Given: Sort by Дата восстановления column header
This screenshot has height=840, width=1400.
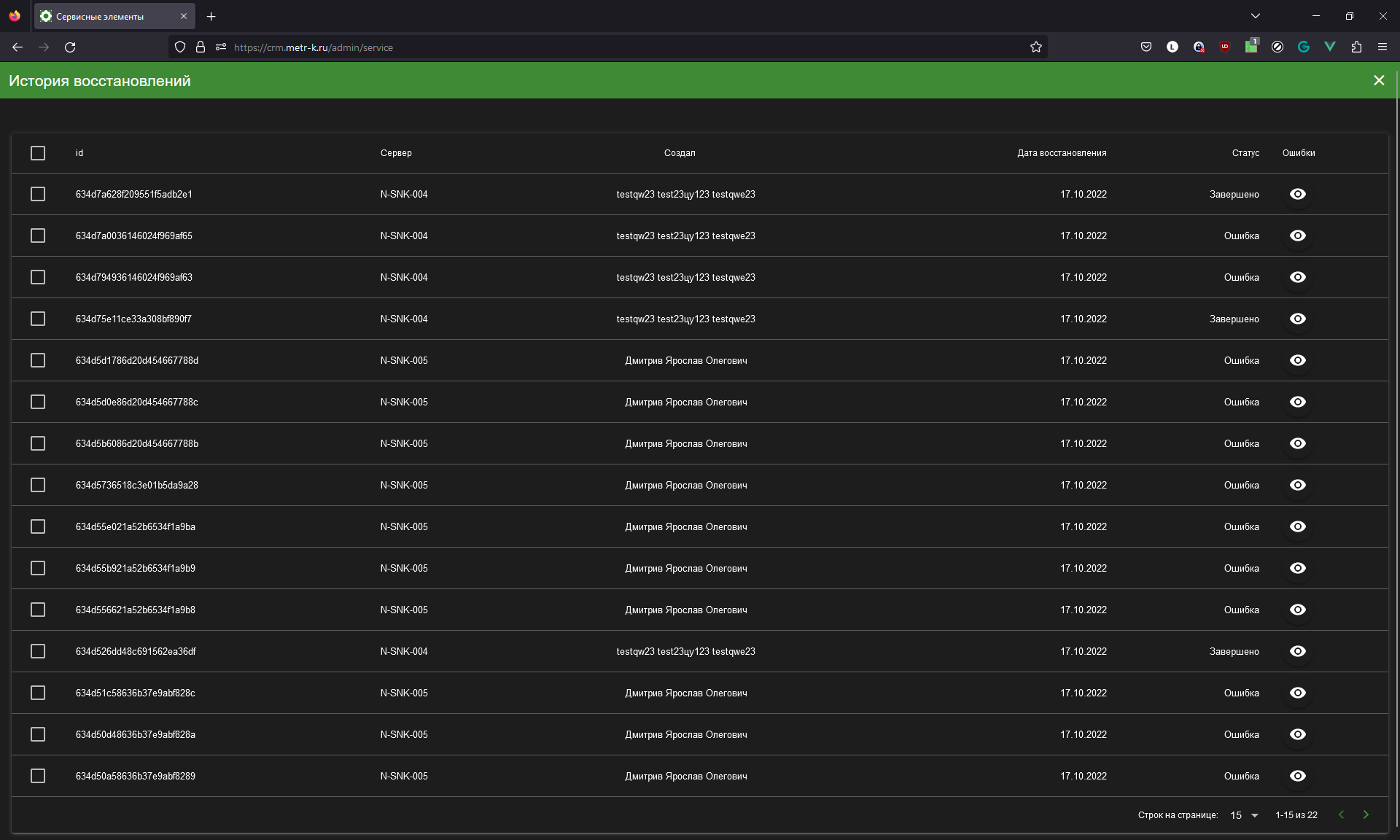Looking at the screenshot, I should (1062, 153).
